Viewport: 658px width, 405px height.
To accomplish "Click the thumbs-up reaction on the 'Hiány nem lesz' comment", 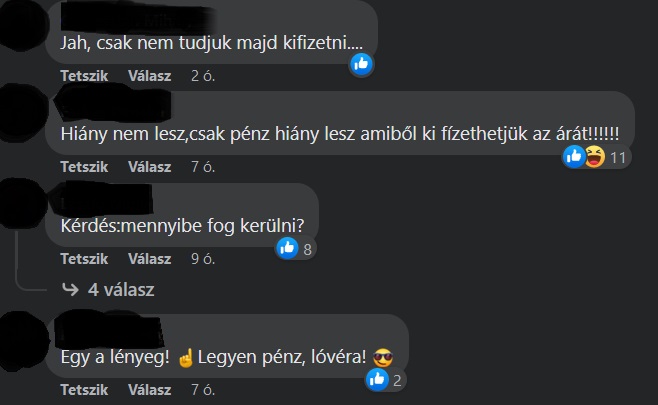I will click(574, 157).
